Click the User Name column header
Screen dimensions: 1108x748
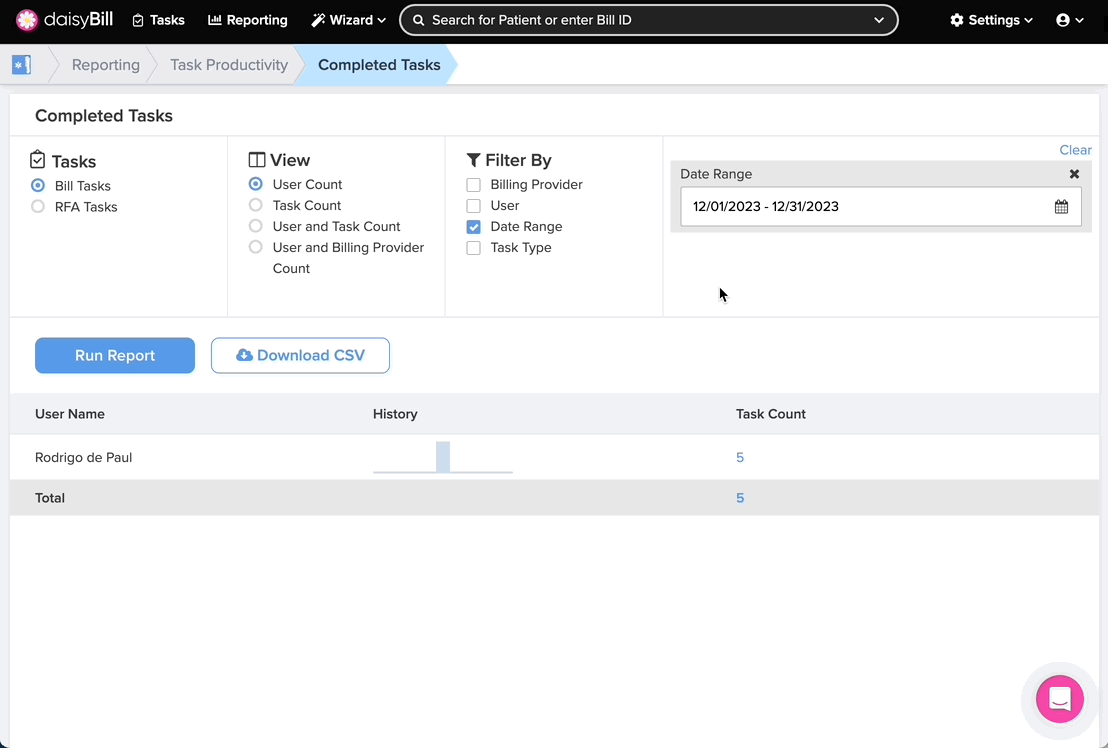70,414
